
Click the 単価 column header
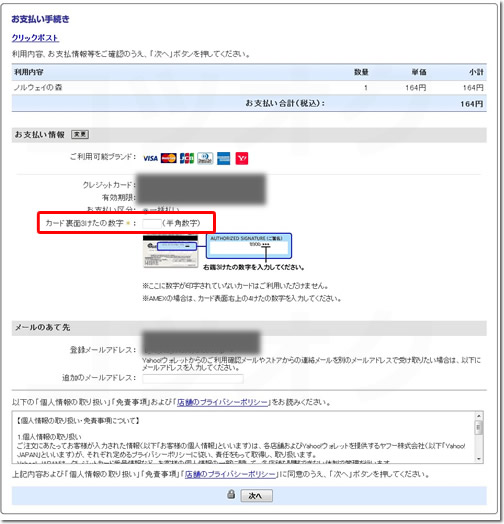(x=419, y=72)
